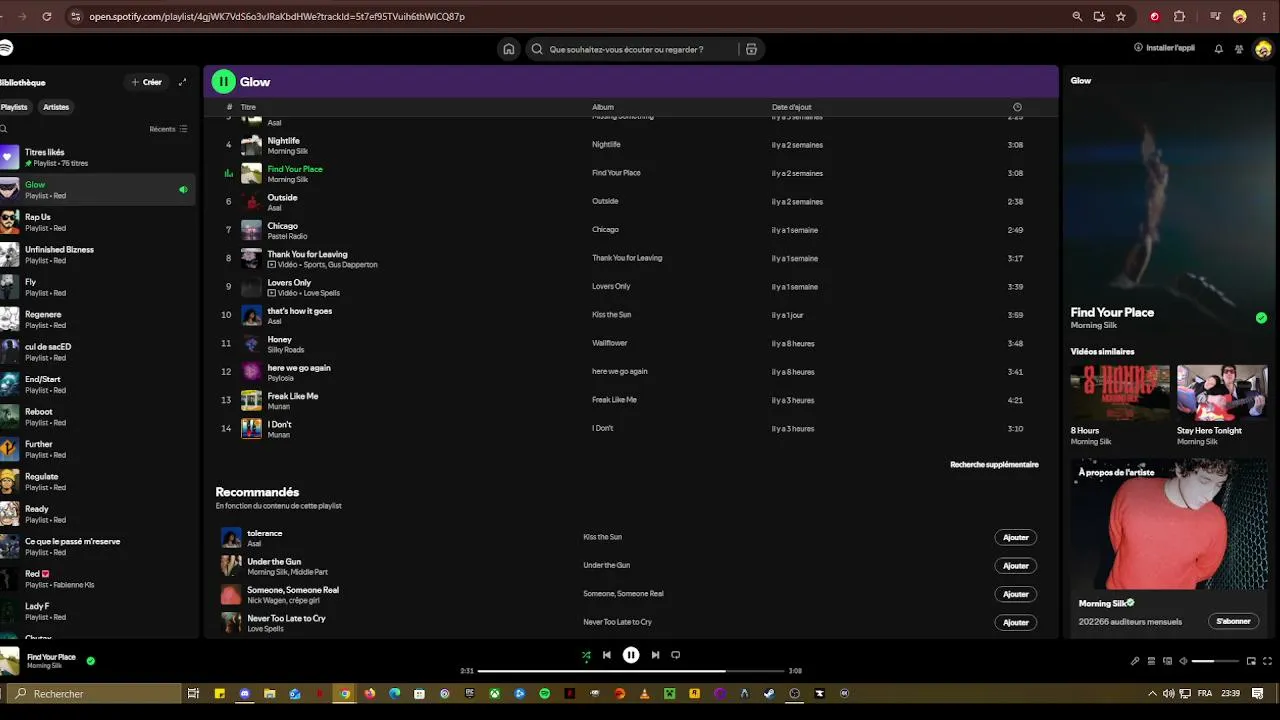Select the Nightlife album cover thumbnail
This screenshot has width=1280, height=720.
251,145
